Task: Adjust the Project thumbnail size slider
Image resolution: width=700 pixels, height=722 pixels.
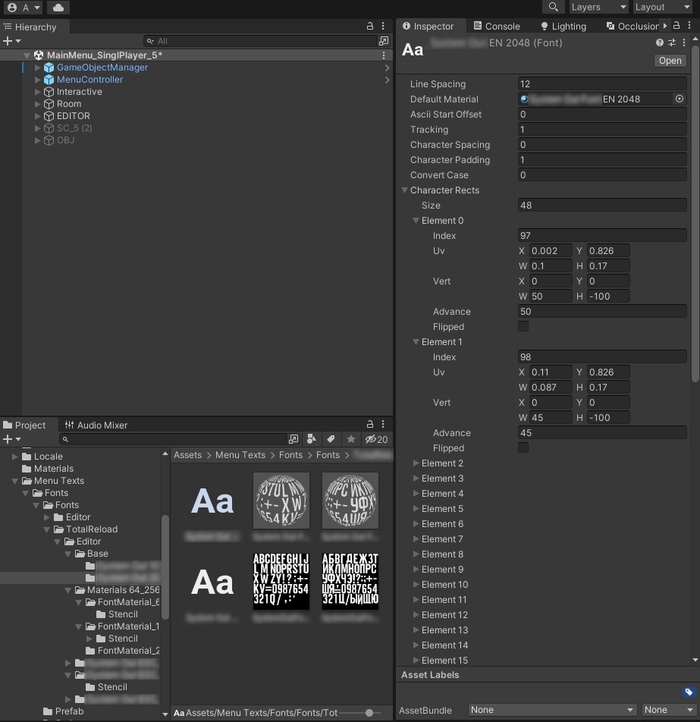Action: pos(370,712)
